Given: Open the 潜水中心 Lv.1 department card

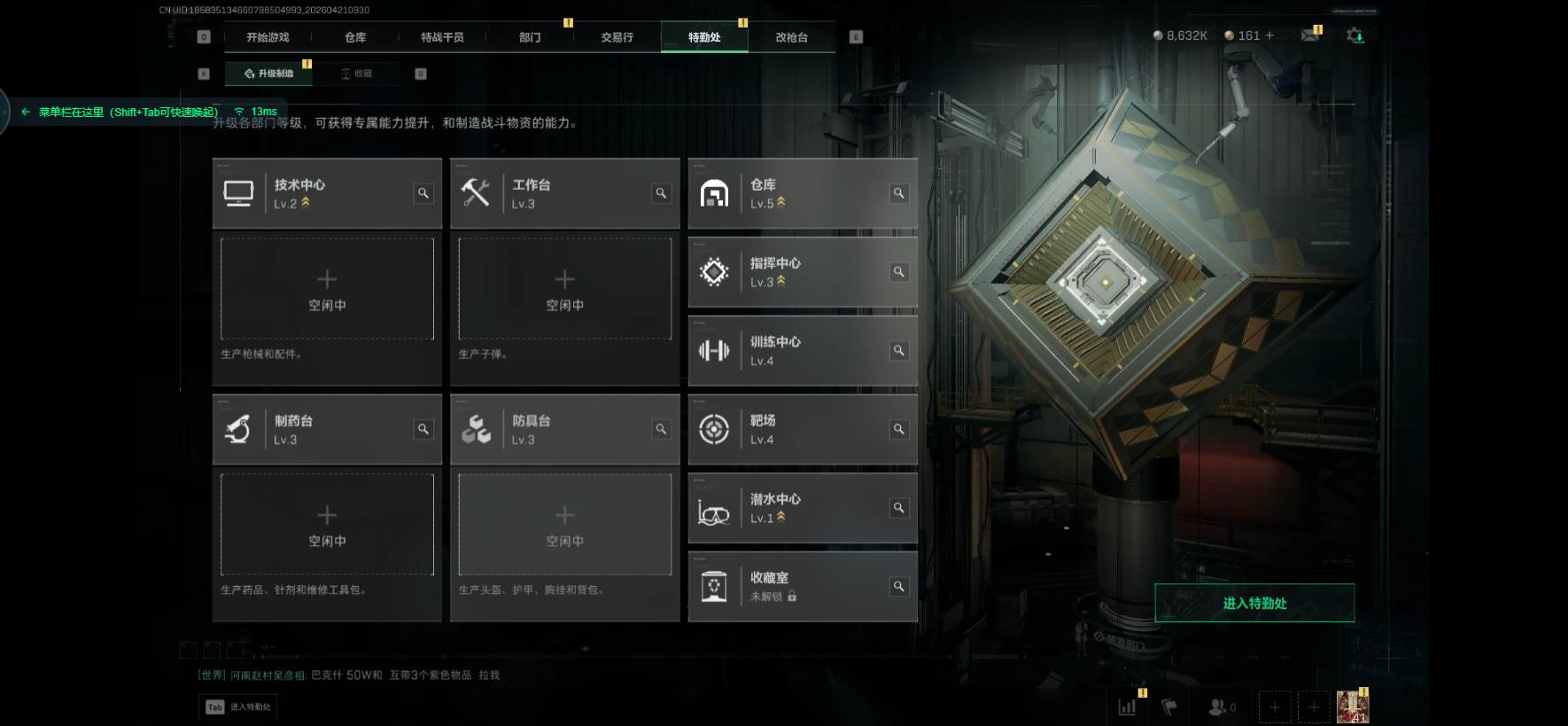Looking at the screenshot, I should click(803, 508).
